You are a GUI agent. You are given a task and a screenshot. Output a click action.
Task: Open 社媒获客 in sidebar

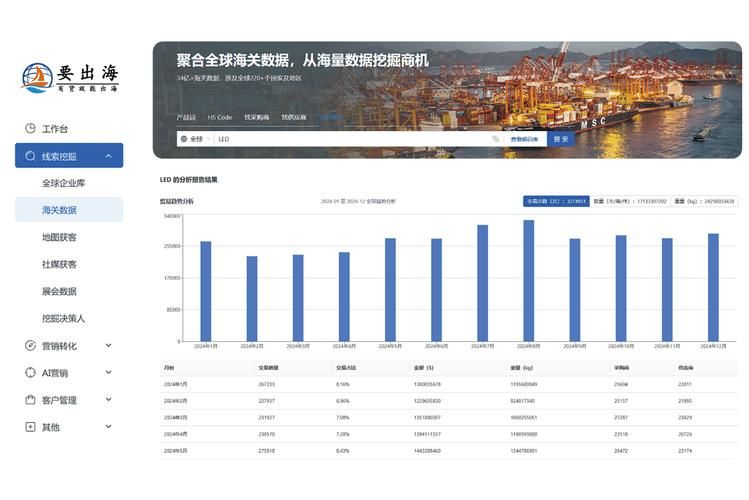[59, 264]
